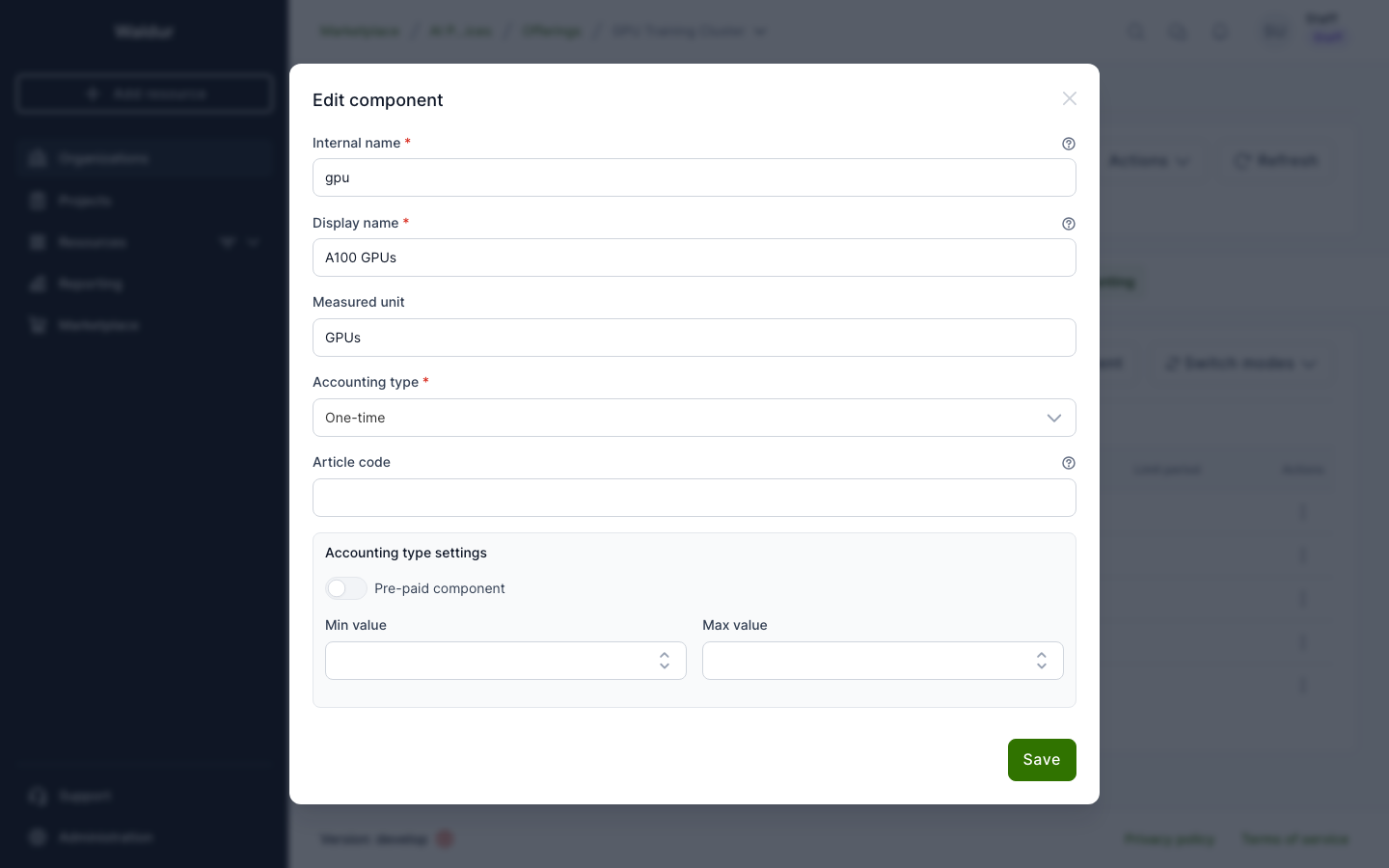Focus the Internal name field containing gpu

click(694, 177)
